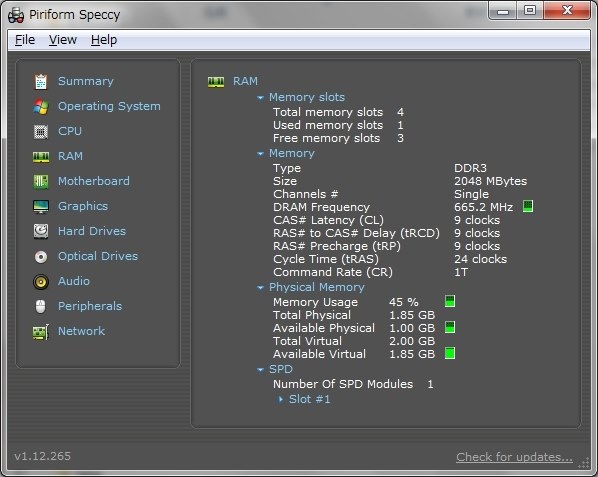Click the CPU chip icon
The height and width of the screenshot is (477, 598).
point(41,132)
